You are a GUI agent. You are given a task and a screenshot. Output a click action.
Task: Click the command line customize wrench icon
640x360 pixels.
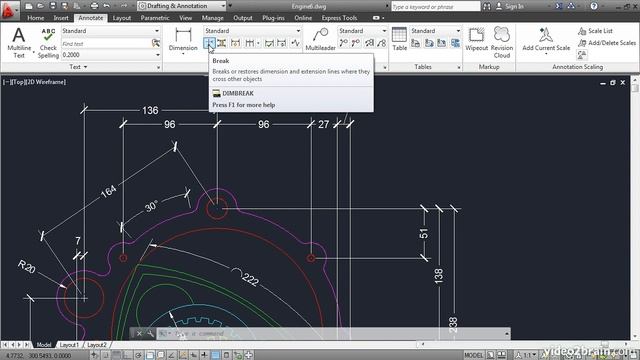pyautogui.click(x=150, y=333)
